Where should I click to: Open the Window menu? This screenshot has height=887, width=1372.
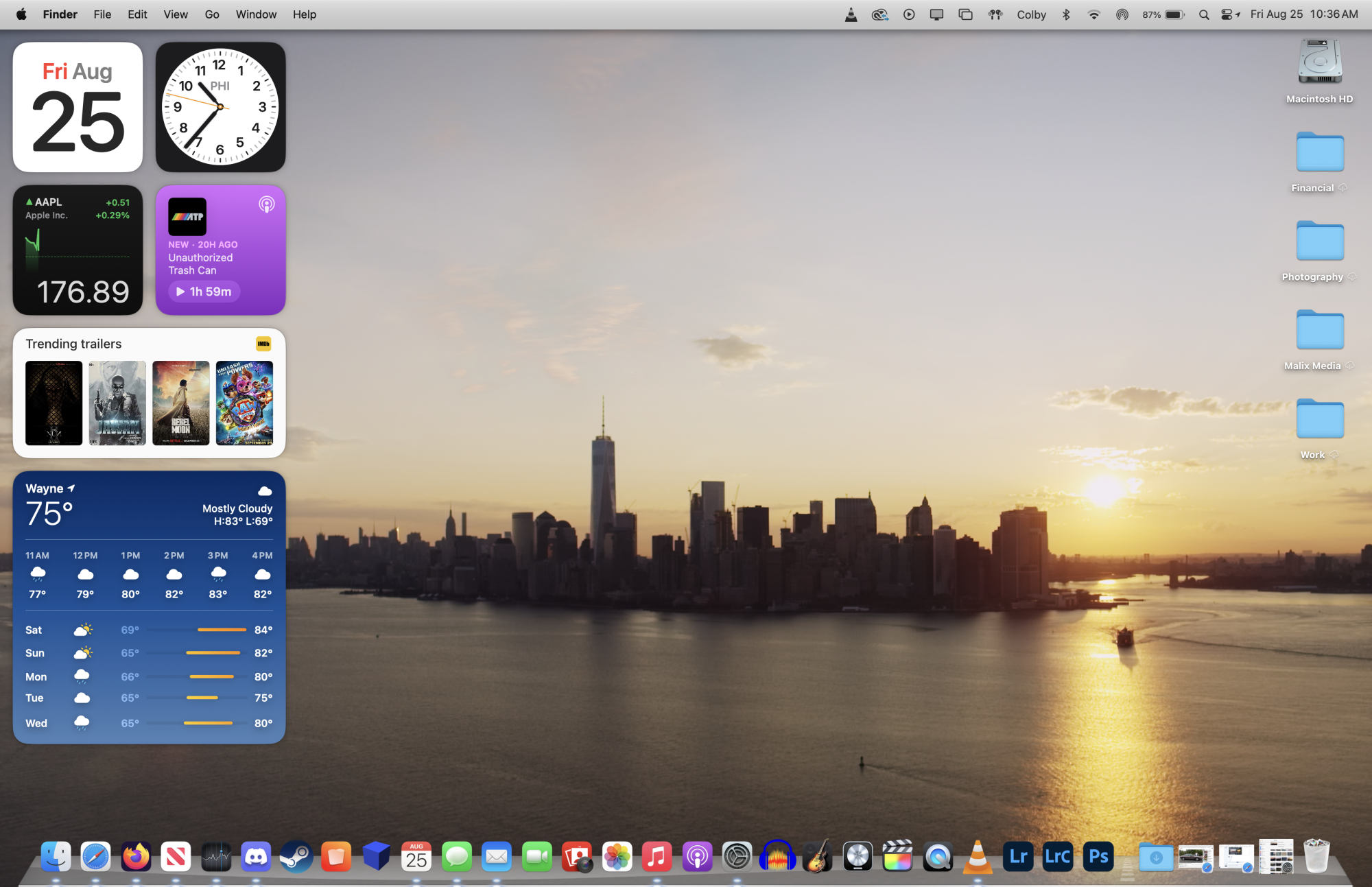coord(256,14)
